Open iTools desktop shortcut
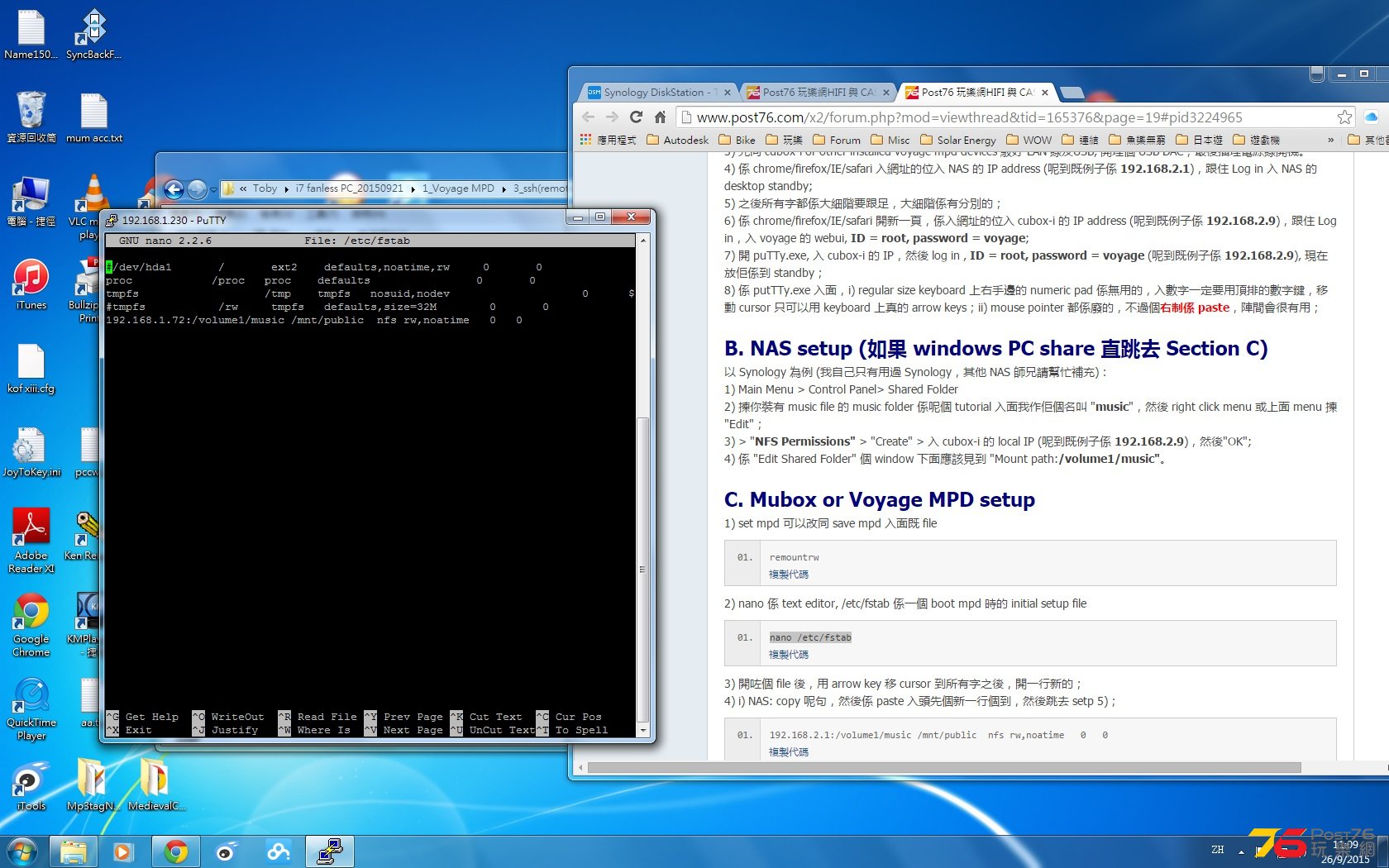Image resolution: width=1389 pixels, height=868 pixels. pos(31,787)
